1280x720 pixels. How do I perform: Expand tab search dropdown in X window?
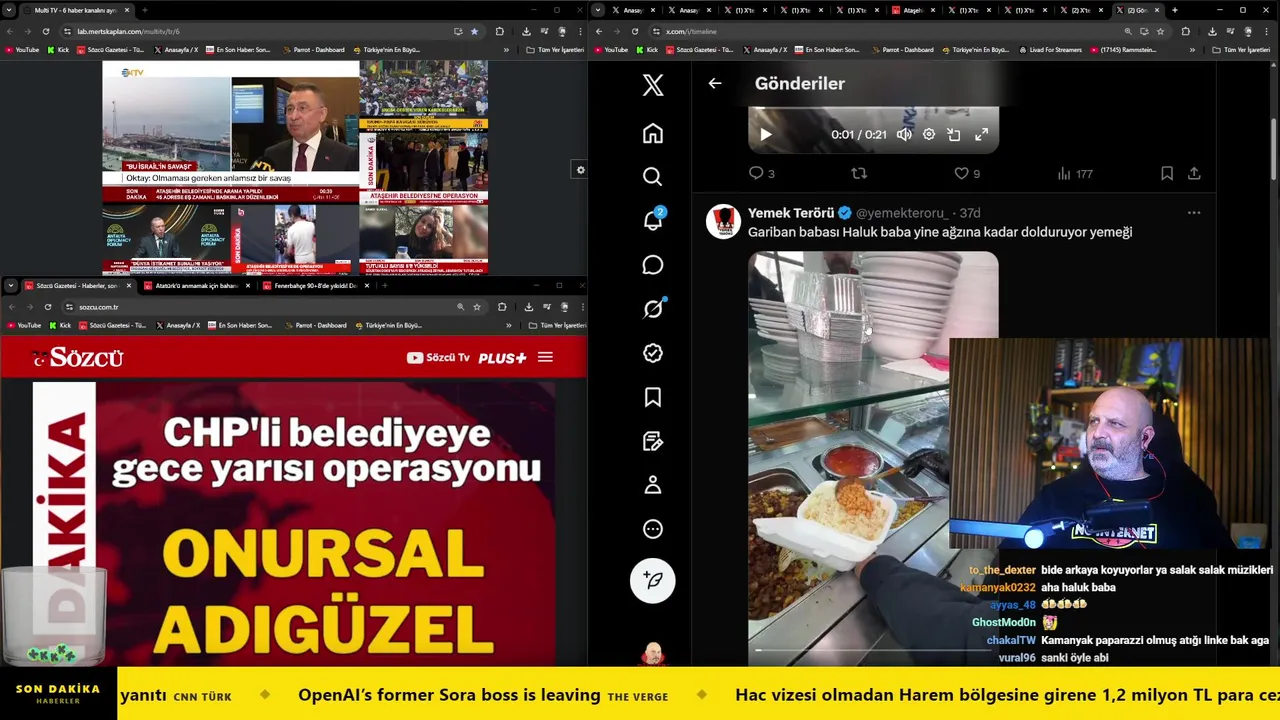click(598, 10)
